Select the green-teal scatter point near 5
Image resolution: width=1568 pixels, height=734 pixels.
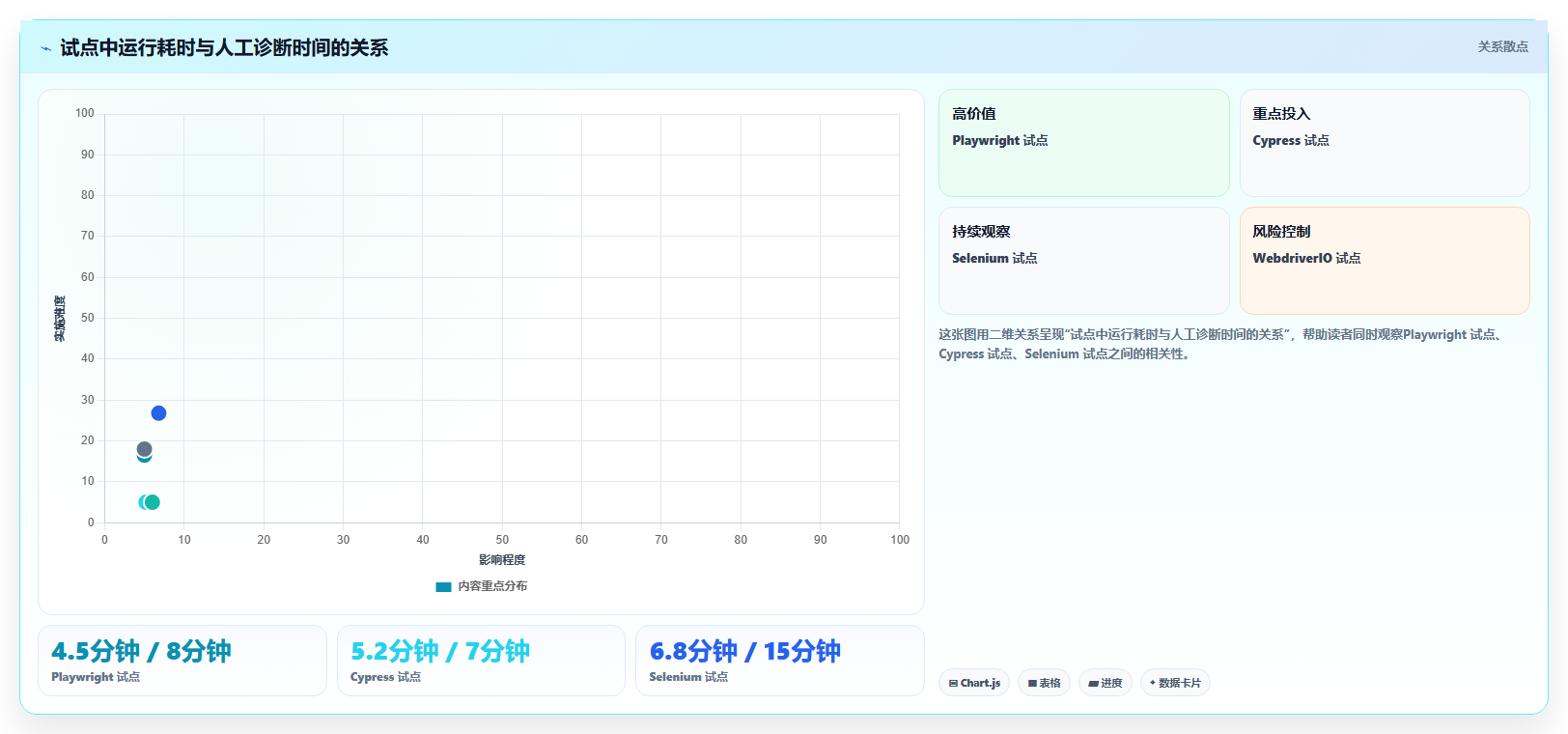[152, 502]
